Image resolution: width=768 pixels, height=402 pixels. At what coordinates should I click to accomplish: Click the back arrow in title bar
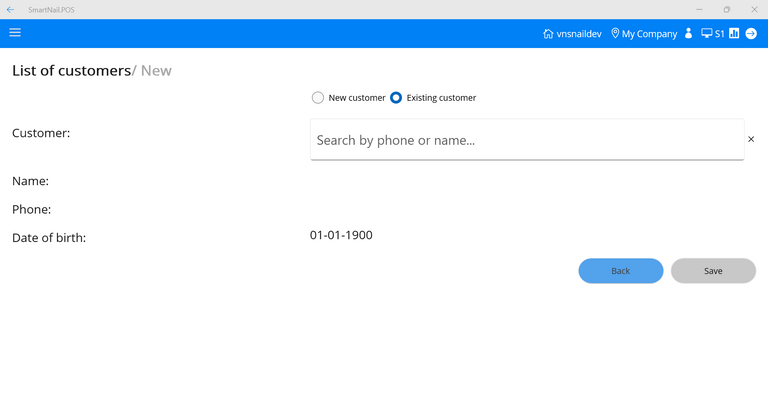[10, 9]
